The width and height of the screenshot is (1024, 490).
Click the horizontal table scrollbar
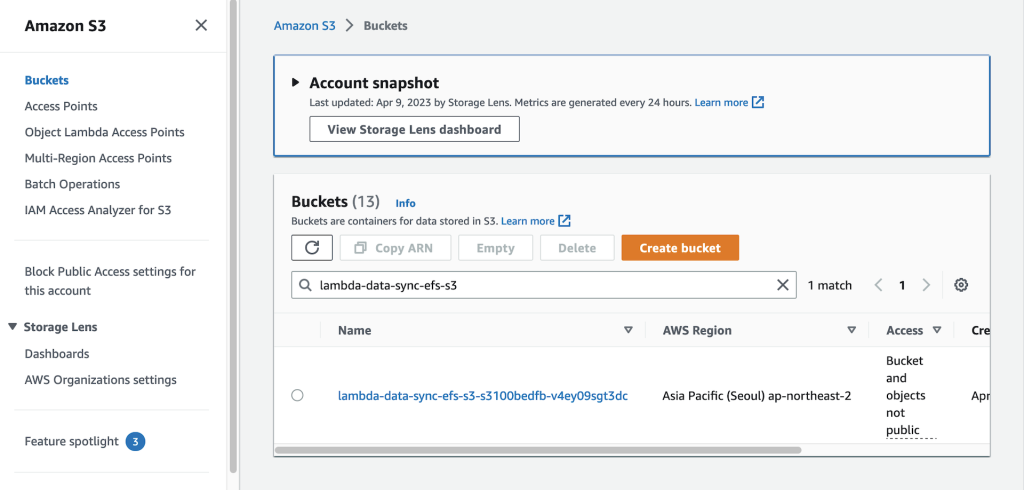tap(537, 450)
